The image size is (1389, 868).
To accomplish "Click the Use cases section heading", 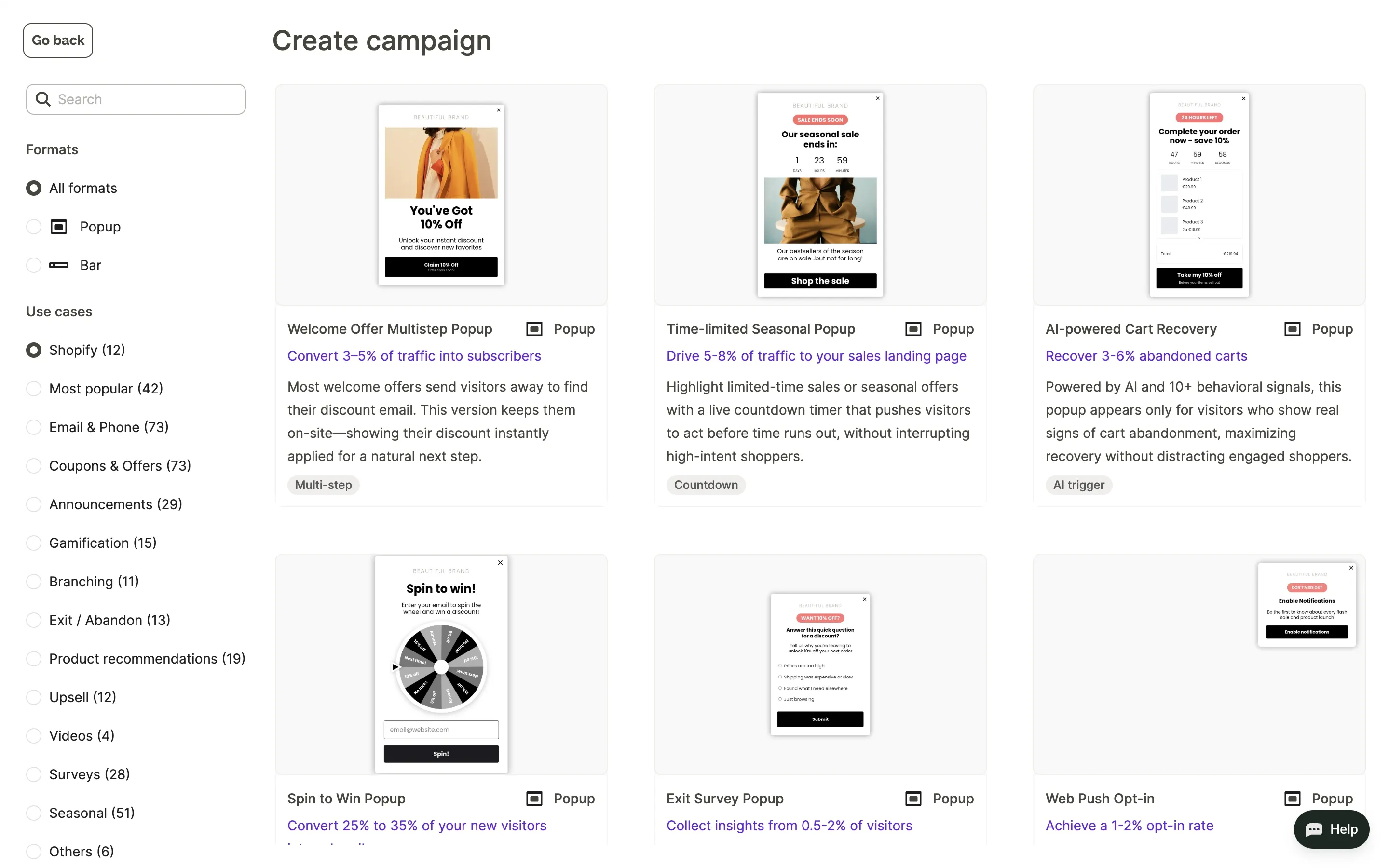I will pyautogui.click(x=59, y=312).
